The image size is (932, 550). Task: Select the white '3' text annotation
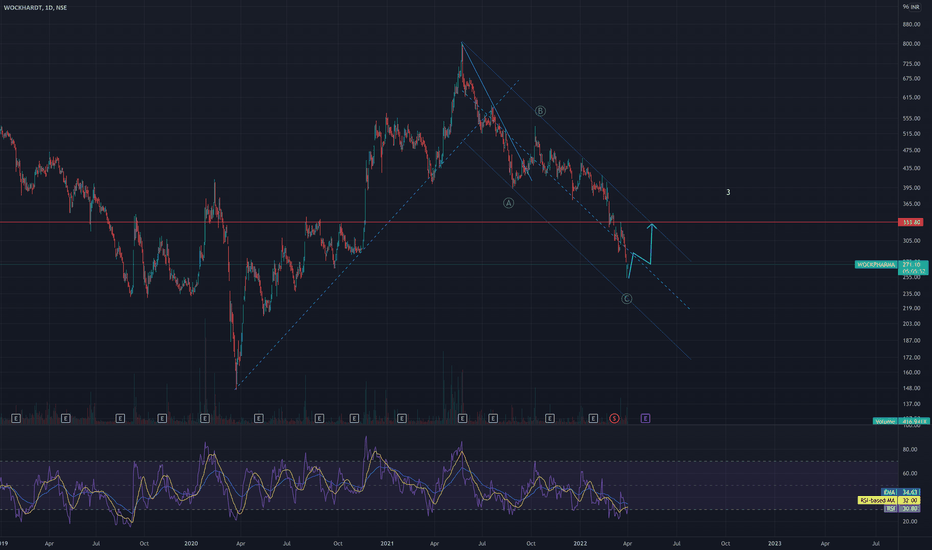pos(728,192)
